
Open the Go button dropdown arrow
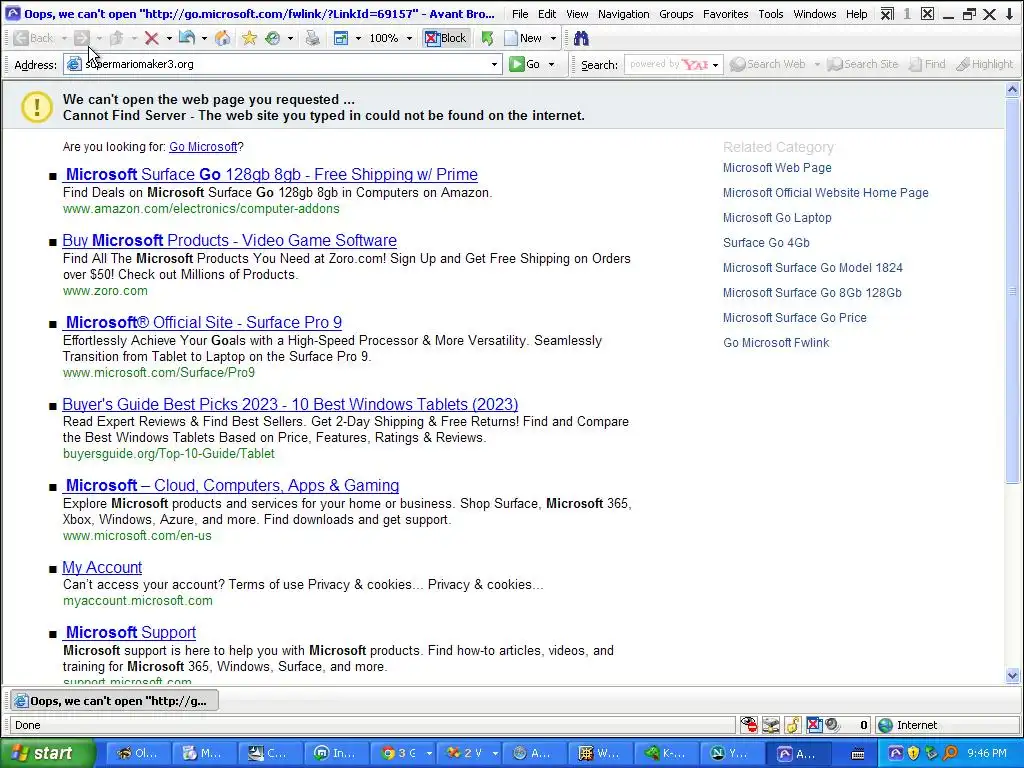tap(551, 64)
